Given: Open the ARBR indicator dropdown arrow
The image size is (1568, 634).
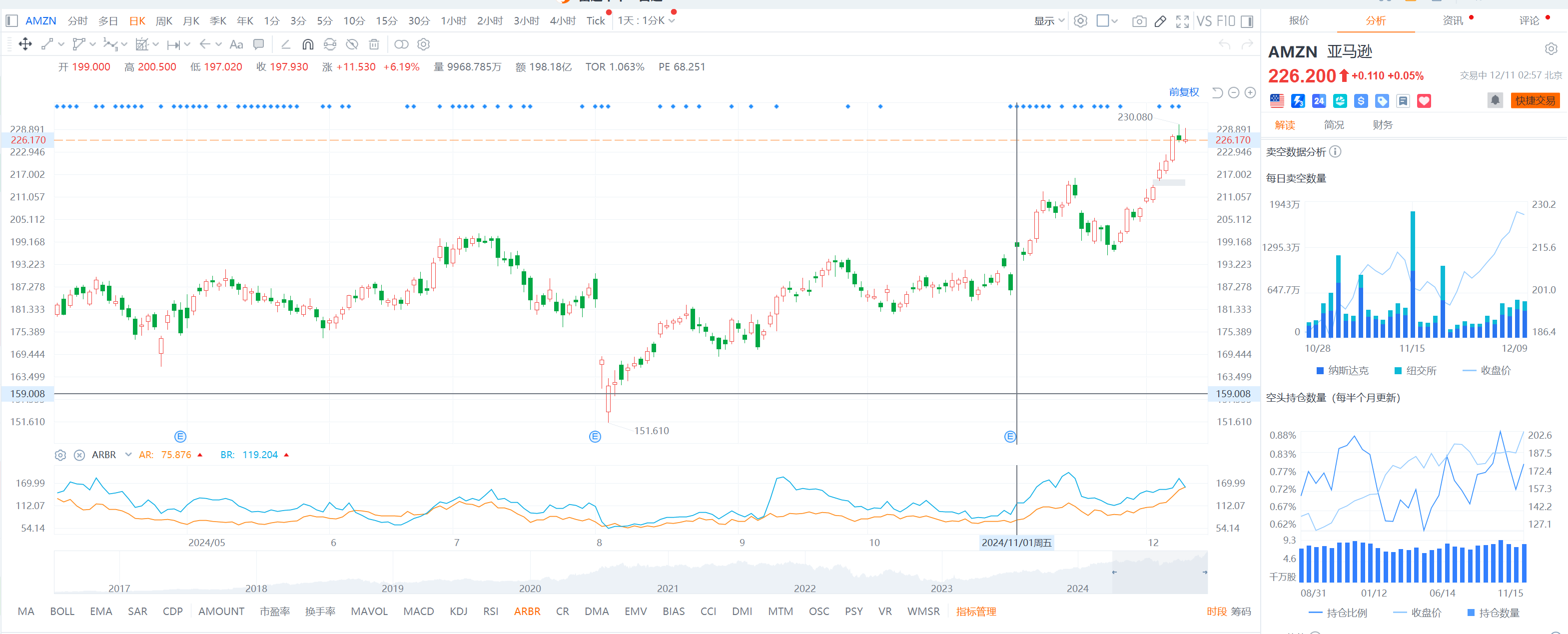Looking at the screenshot, I should 128,455.
